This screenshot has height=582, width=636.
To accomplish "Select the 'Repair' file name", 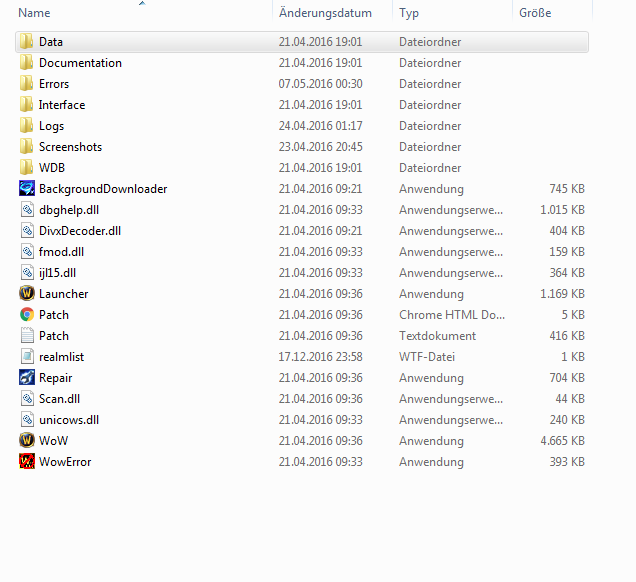I will point(56,378).
